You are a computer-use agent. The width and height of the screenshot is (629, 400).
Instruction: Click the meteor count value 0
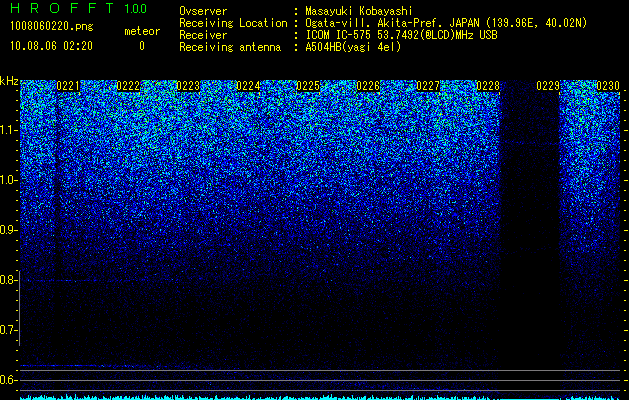click(142, 46)
